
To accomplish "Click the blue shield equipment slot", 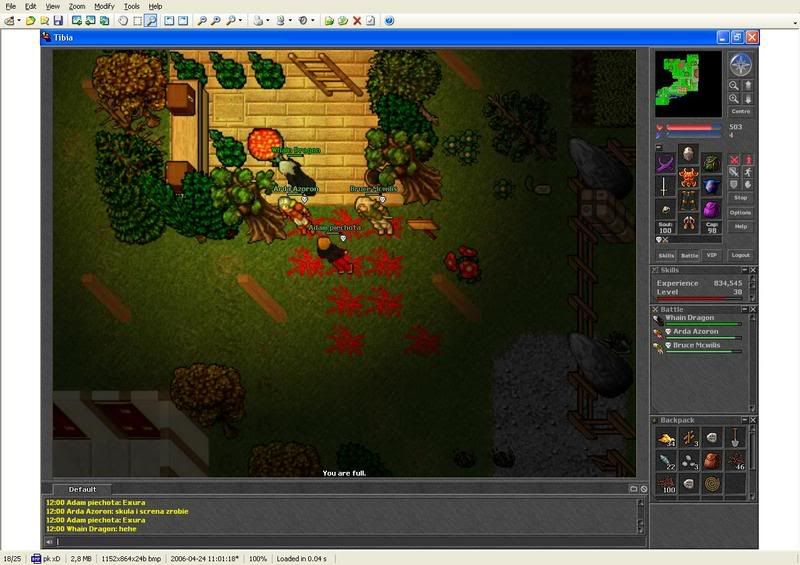I will pos(712,187).
